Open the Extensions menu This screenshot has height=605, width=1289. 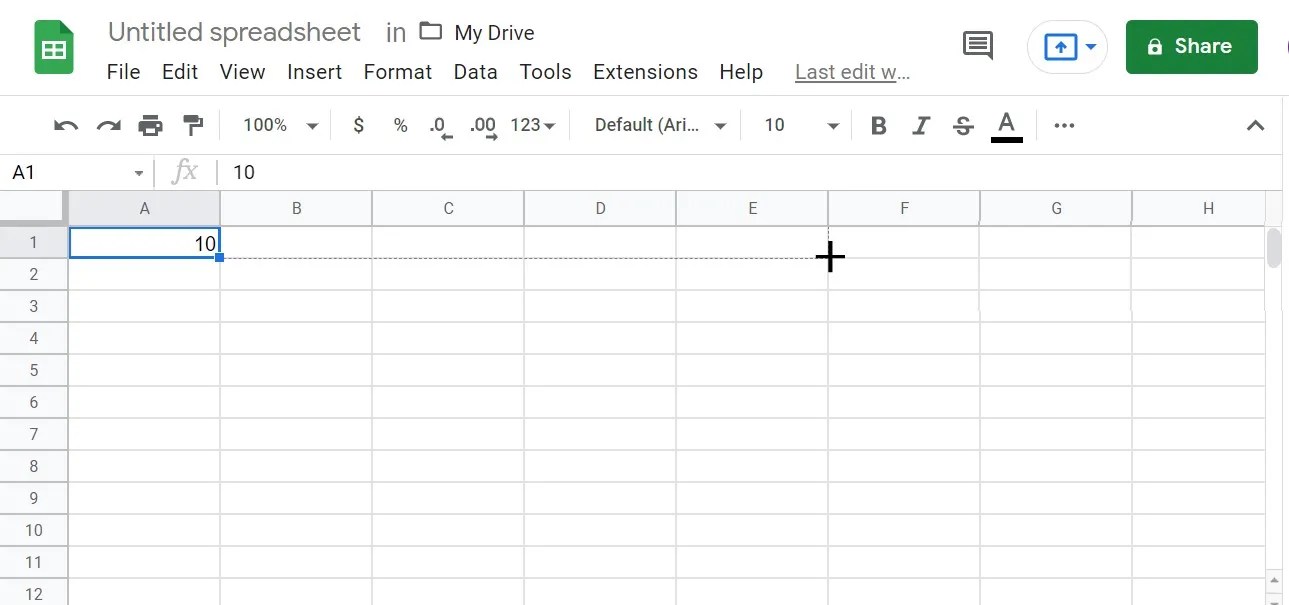[x=644, y=71]
